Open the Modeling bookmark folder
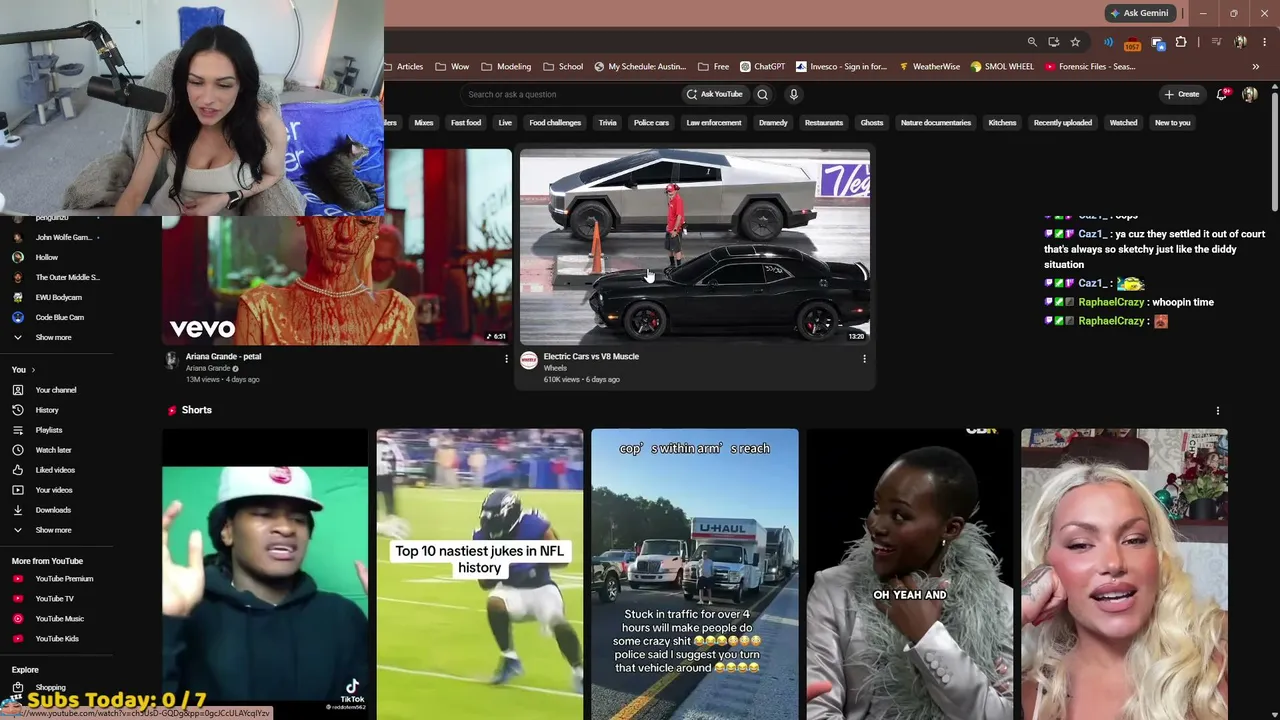 [x=506, y=67]
